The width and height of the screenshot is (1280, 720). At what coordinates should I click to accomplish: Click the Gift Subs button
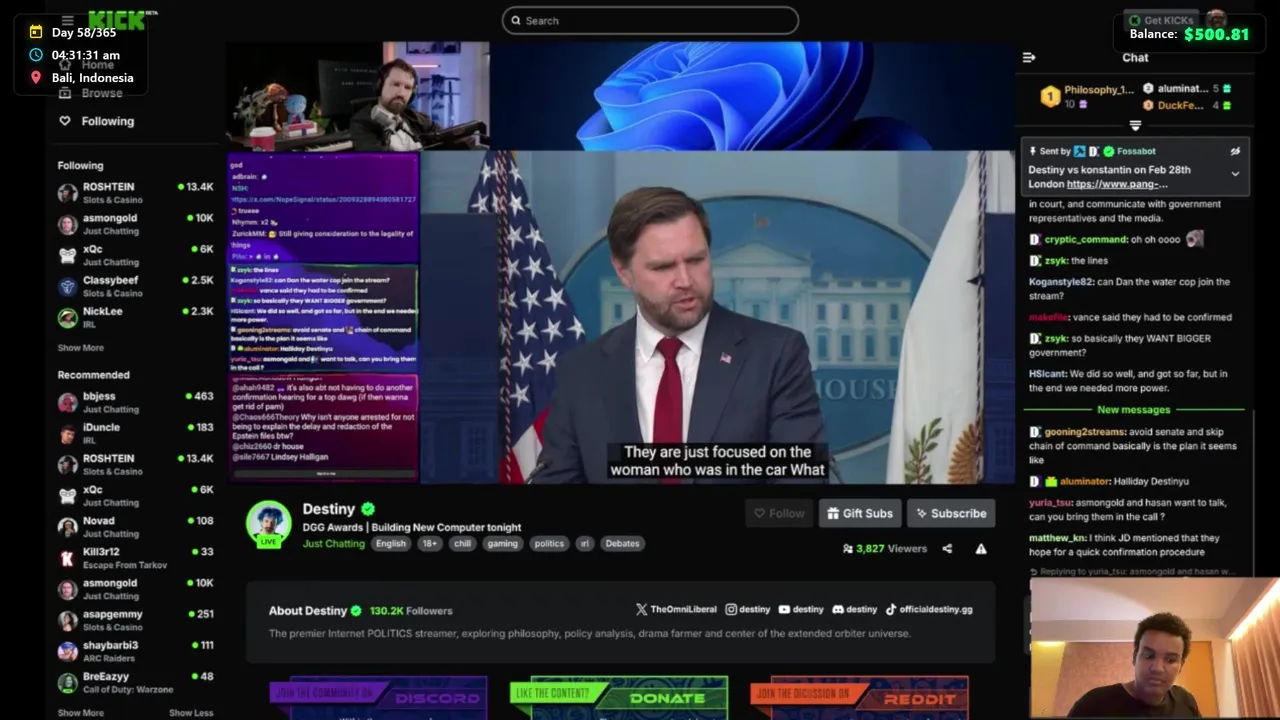coord(860,513)
